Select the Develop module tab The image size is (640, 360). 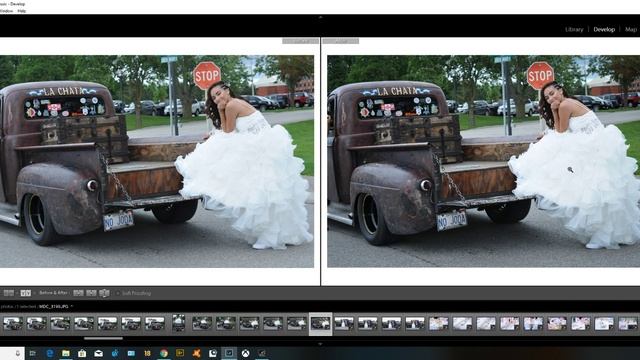click(x=604, y=29)
